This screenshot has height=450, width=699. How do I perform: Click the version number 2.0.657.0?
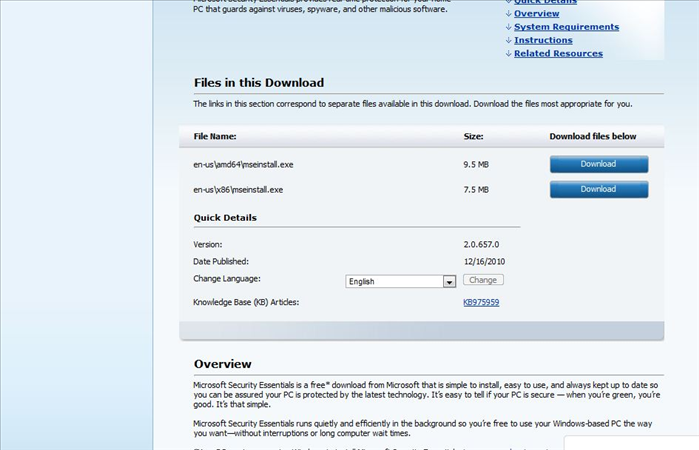pos(481,244)
